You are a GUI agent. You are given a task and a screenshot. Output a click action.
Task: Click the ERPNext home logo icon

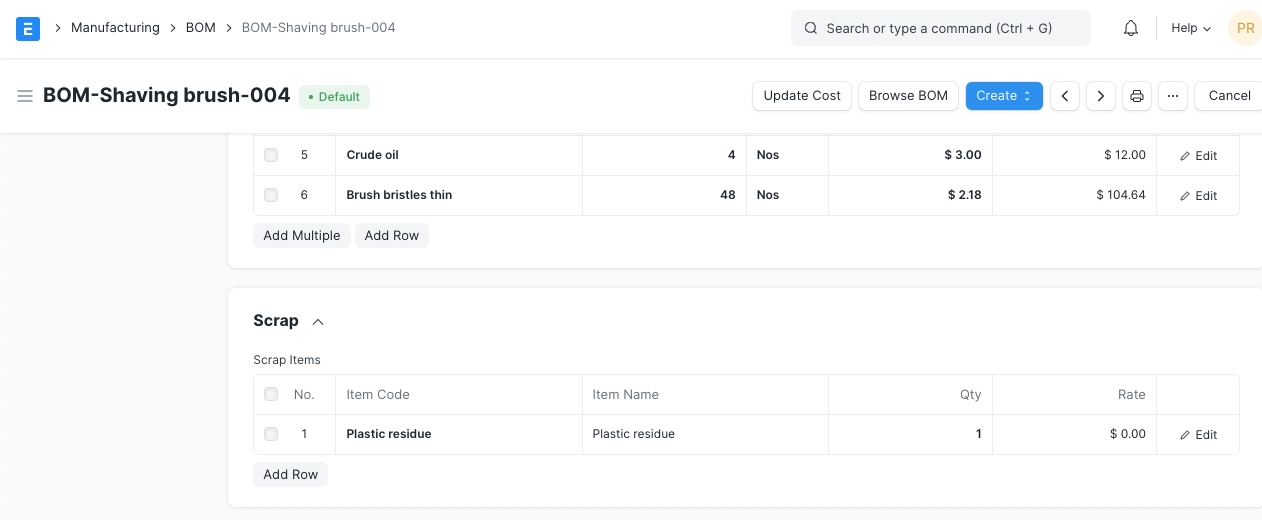point(28,28)
